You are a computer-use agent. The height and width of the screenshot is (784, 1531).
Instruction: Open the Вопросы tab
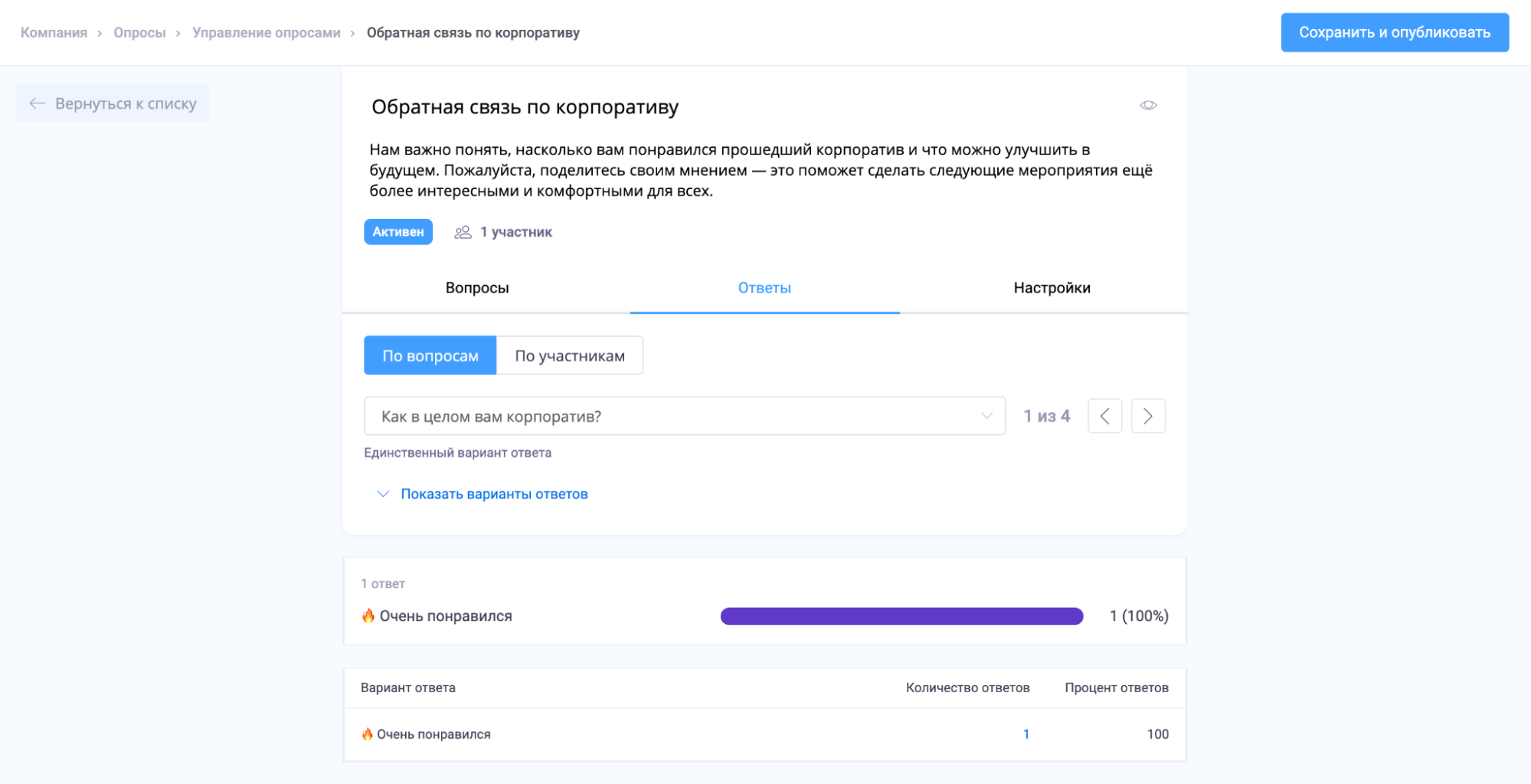[x=477, y=288]
